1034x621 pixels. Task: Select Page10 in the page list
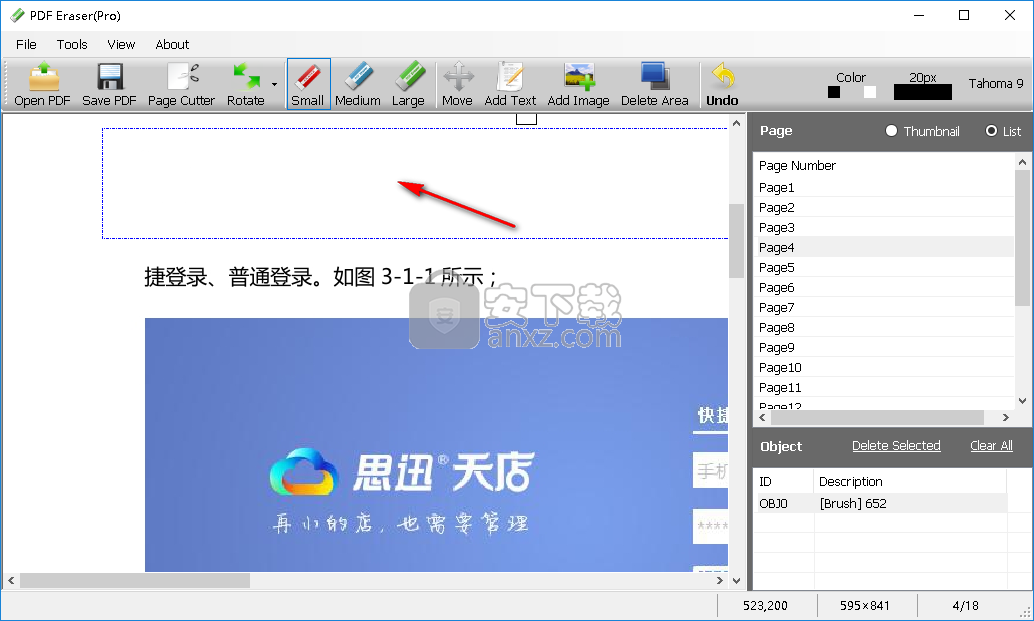[883, 367]
